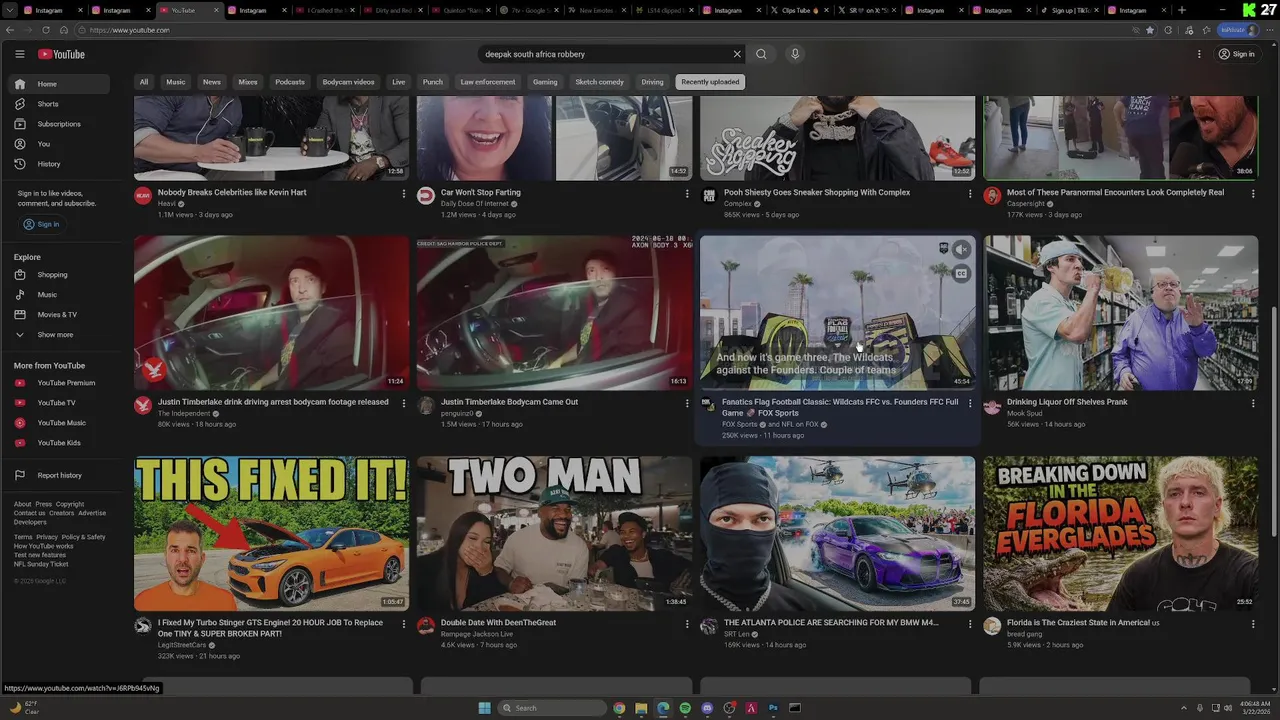Image resolution: width=1280 pixels, height=720 pixels.
Task: Open more options for Justin Timberlake Bodycam Came Out
Action: 687,403
